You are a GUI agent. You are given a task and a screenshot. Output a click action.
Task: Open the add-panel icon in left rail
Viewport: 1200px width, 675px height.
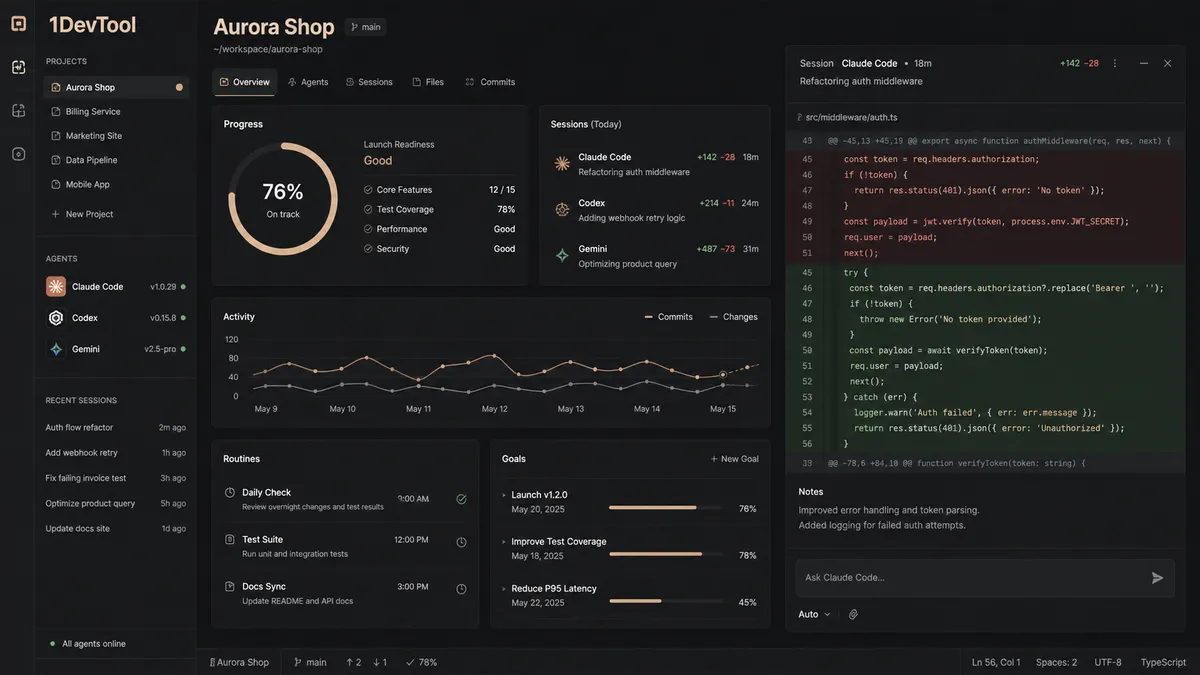18,110
